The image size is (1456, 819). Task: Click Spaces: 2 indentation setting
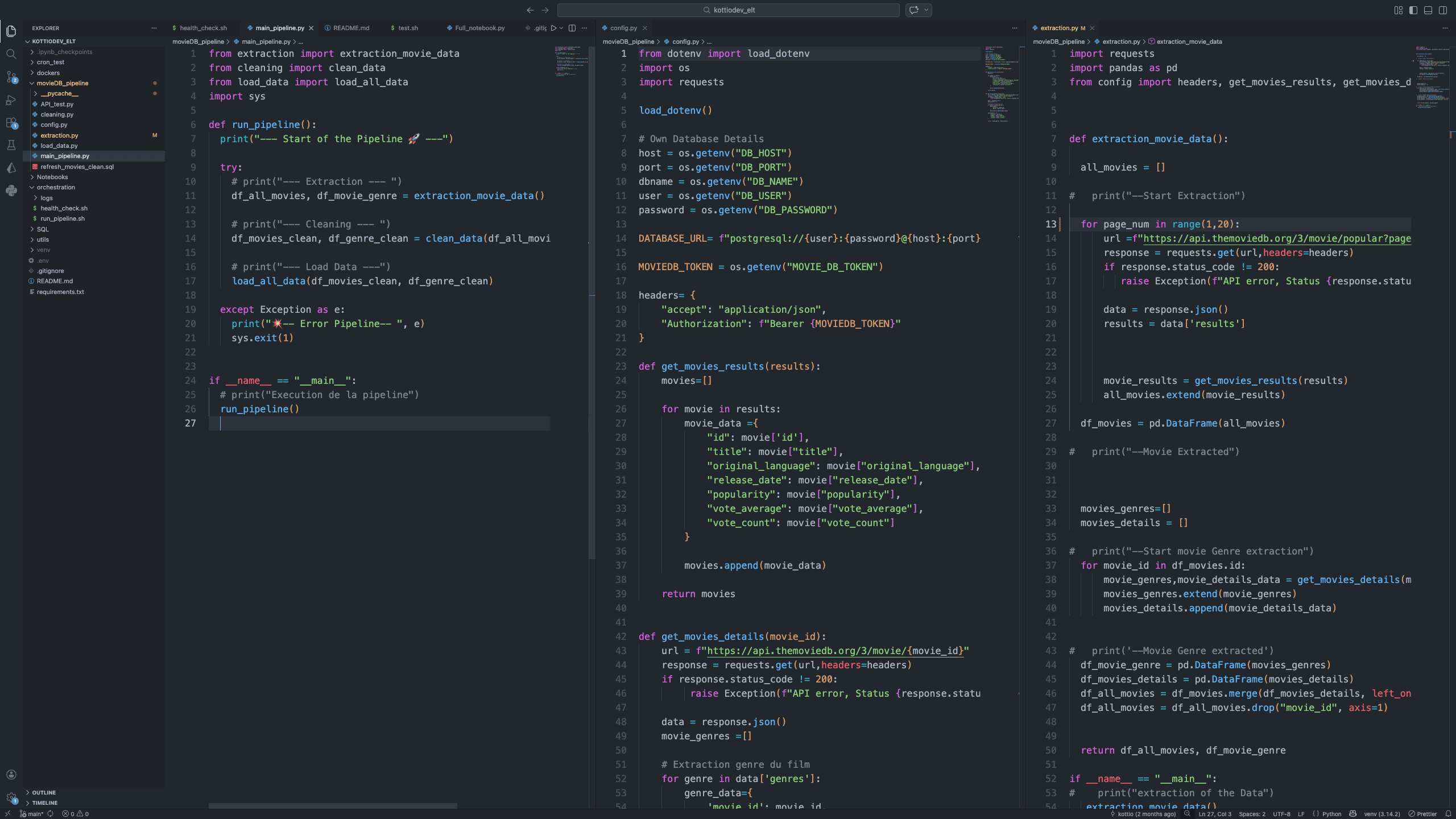click(x=1252, y=814)
